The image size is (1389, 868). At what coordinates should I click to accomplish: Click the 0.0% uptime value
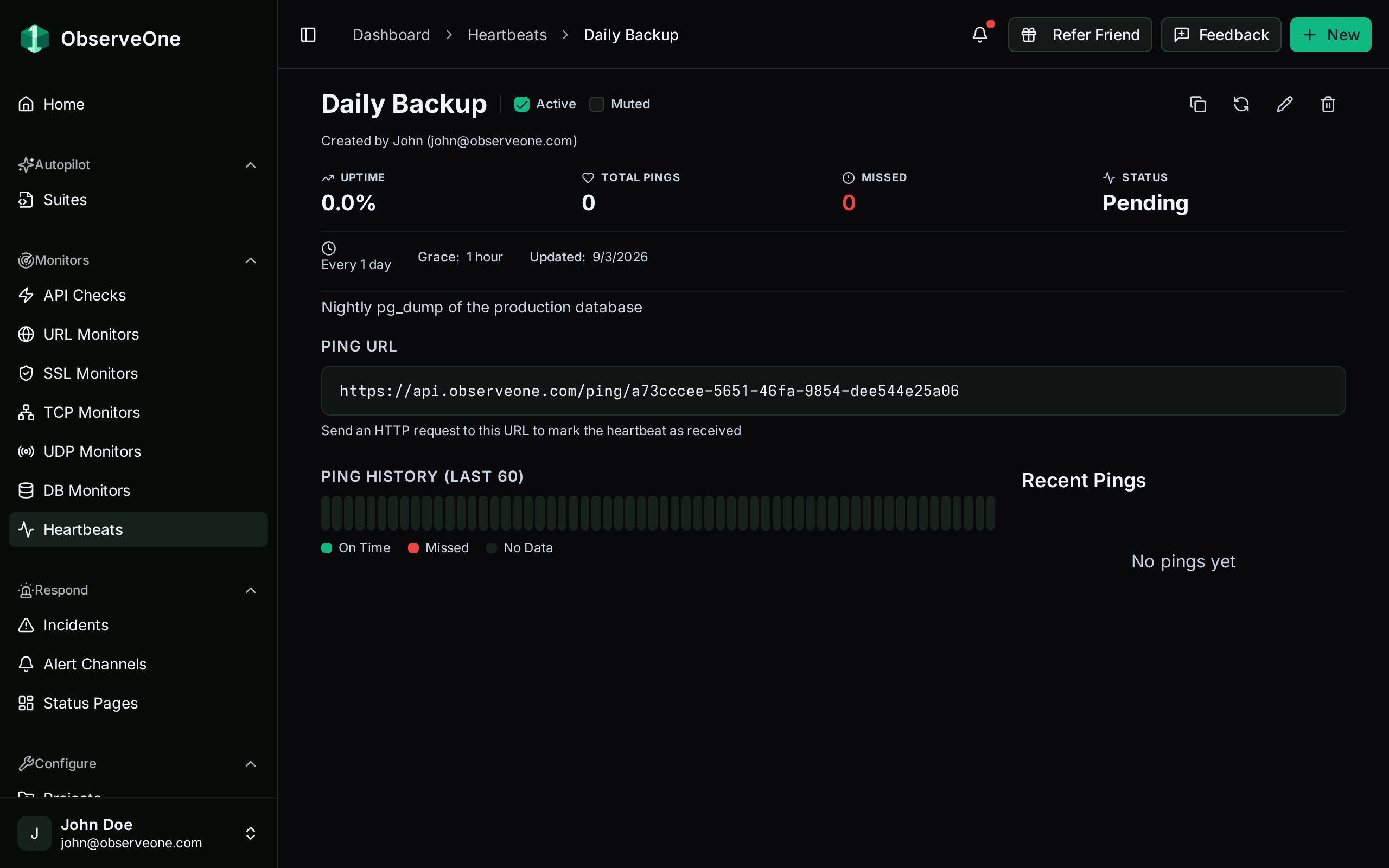348,203
